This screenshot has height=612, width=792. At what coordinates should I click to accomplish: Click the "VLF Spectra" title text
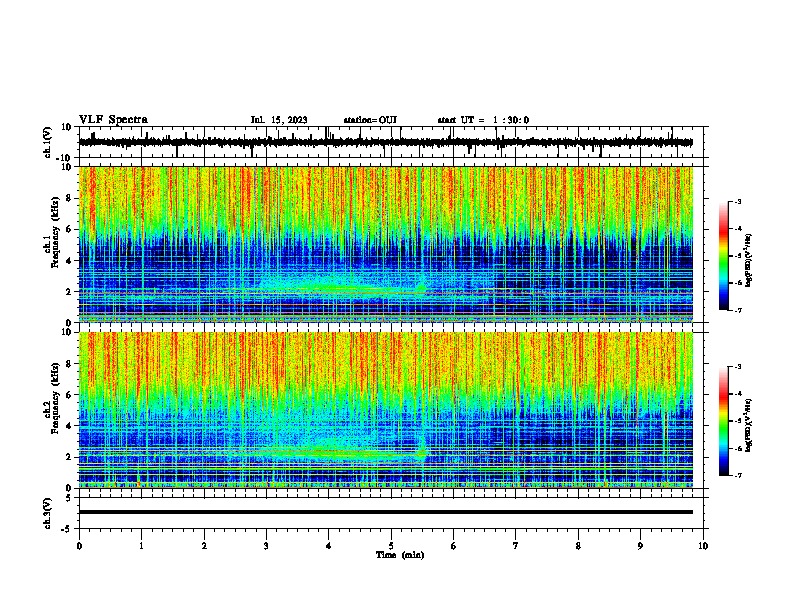pyautogui.click(x=113, y=120)
